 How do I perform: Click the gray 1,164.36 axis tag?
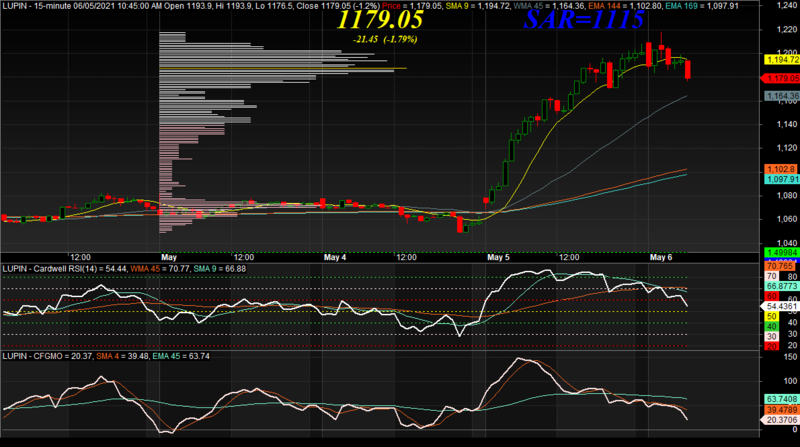pyautogui.click(x=782, y=96)
